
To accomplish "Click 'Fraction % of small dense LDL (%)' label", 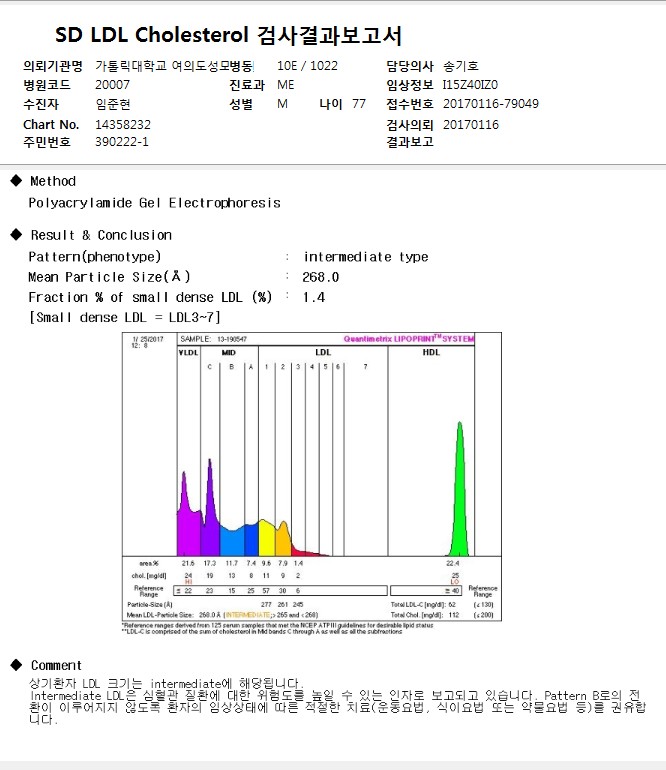I will [x=150, y=297].
